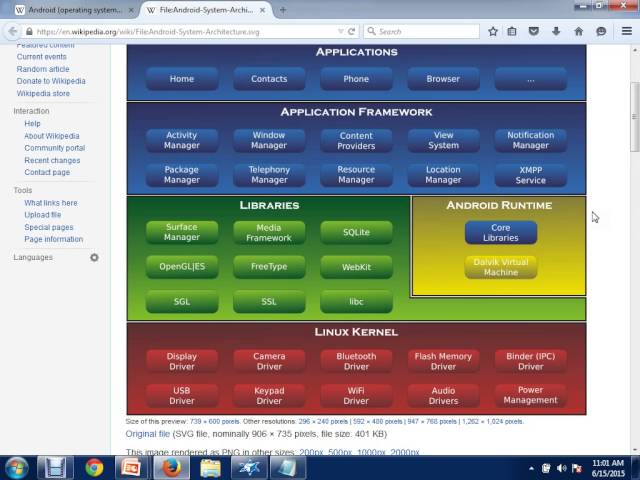Click the Languages settings gear icon
The height and width of the screenshot is (480, 640).
(x=94, y=257)
